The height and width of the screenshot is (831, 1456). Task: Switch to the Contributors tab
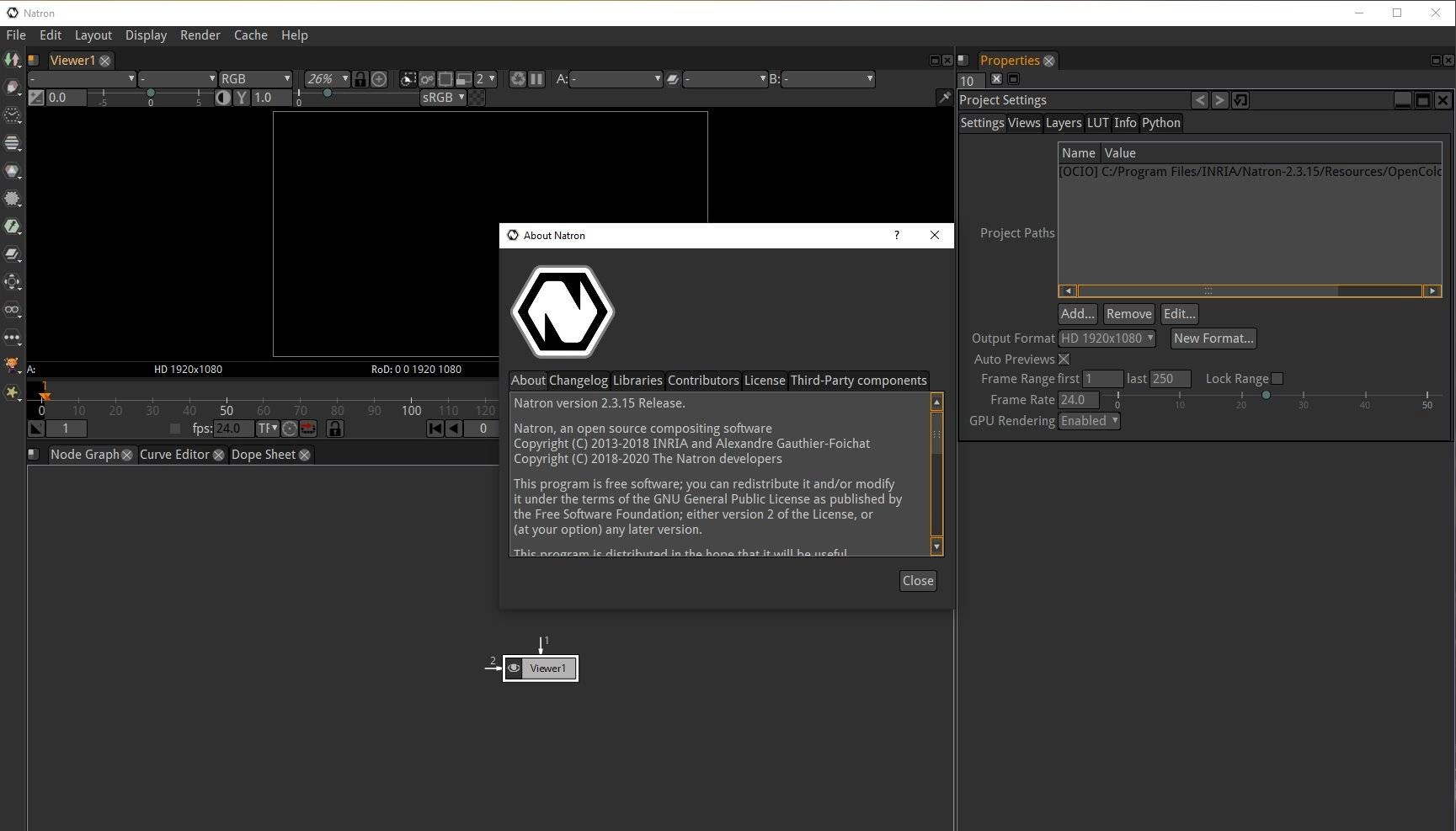[703, 381]
